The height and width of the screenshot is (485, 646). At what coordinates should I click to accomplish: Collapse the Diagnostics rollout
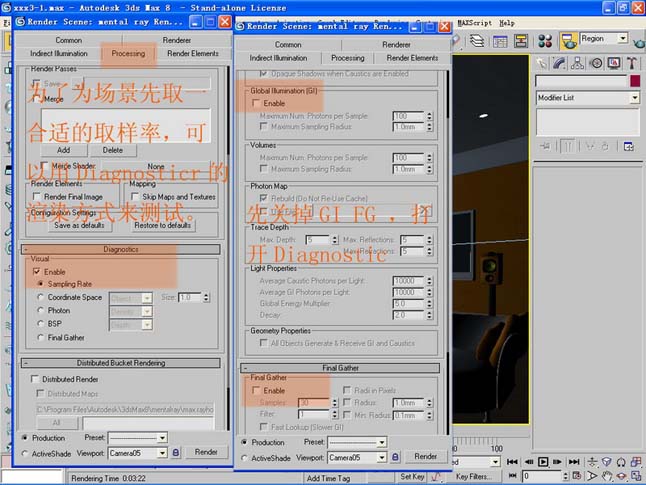(x=121, y=249)
